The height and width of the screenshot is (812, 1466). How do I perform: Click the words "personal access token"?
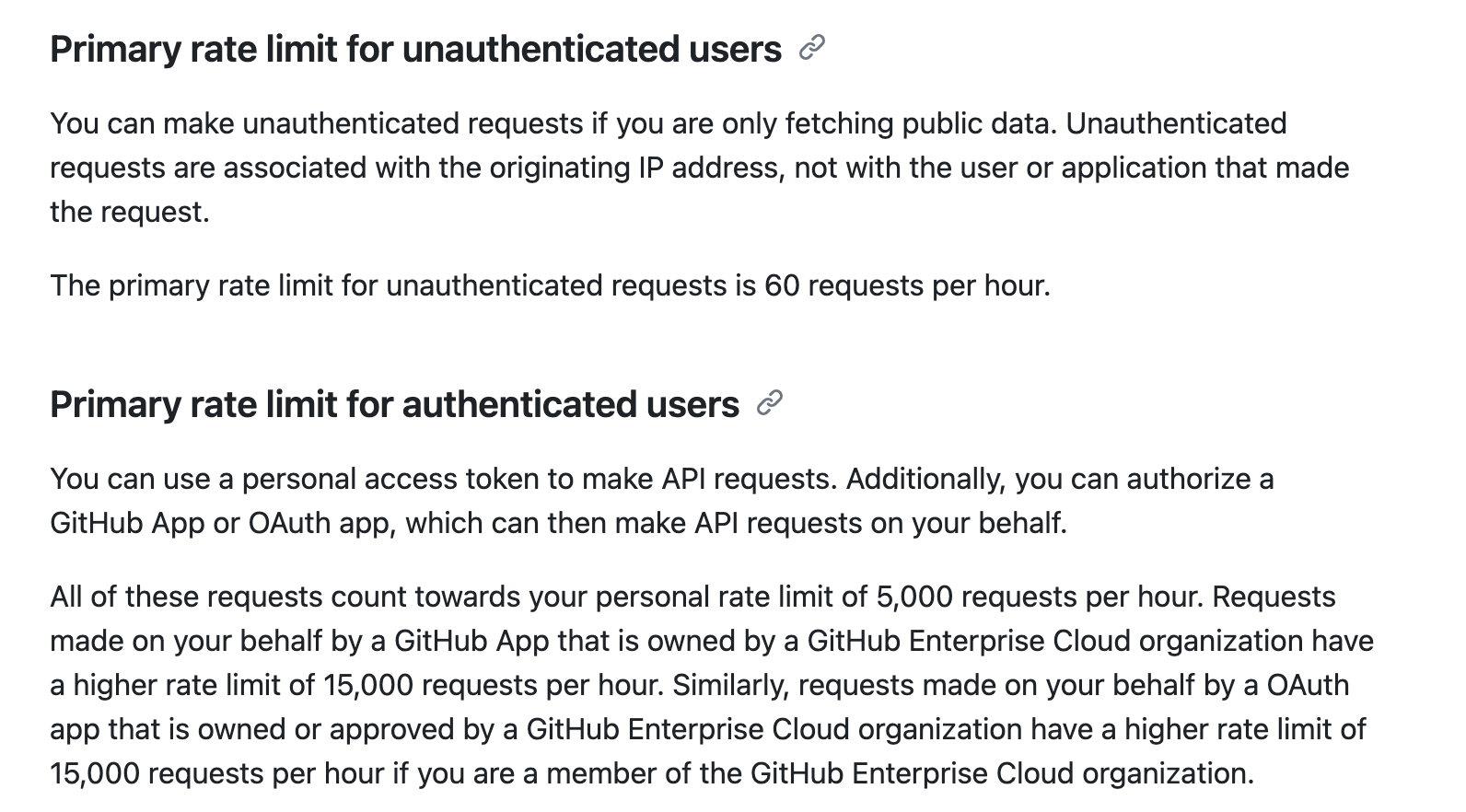[349, 479]
